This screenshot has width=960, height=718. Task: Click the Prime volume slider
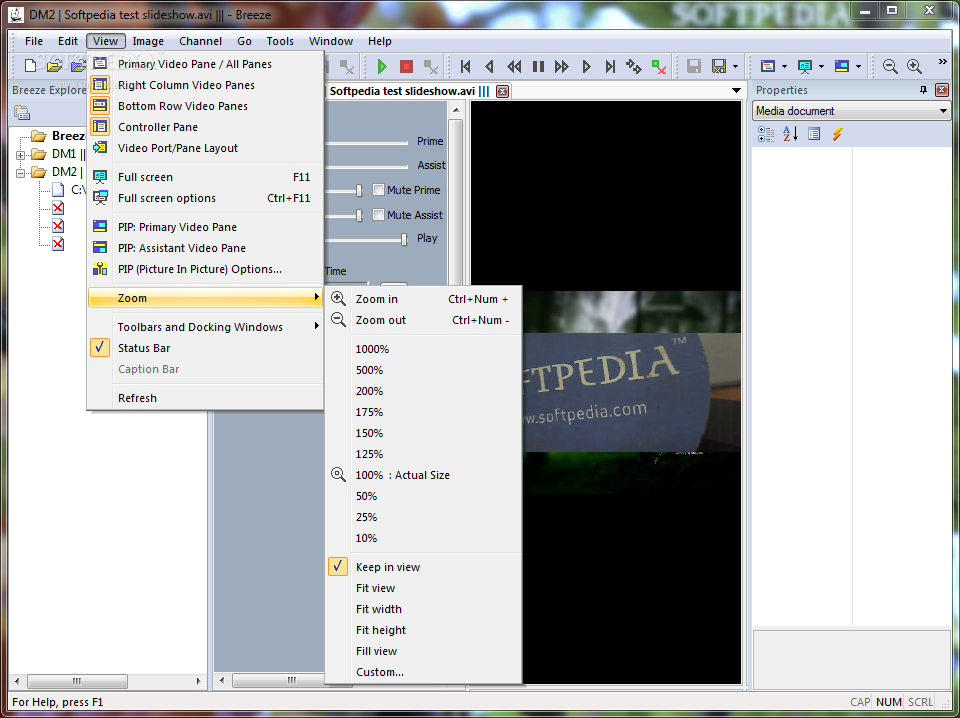[x=366, y=143]
